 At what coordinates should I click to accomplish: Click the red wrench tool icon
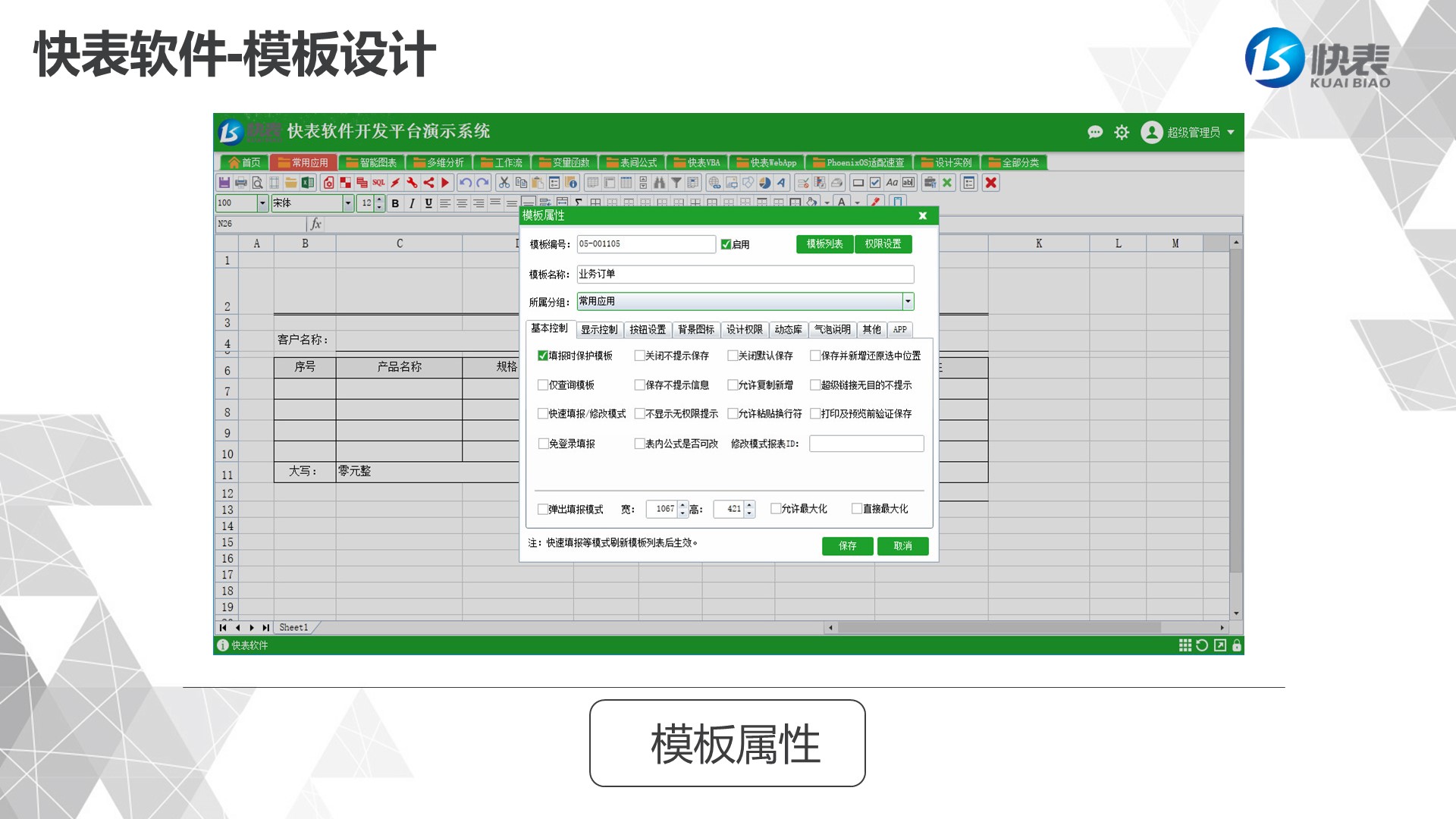tap(412, 183)
